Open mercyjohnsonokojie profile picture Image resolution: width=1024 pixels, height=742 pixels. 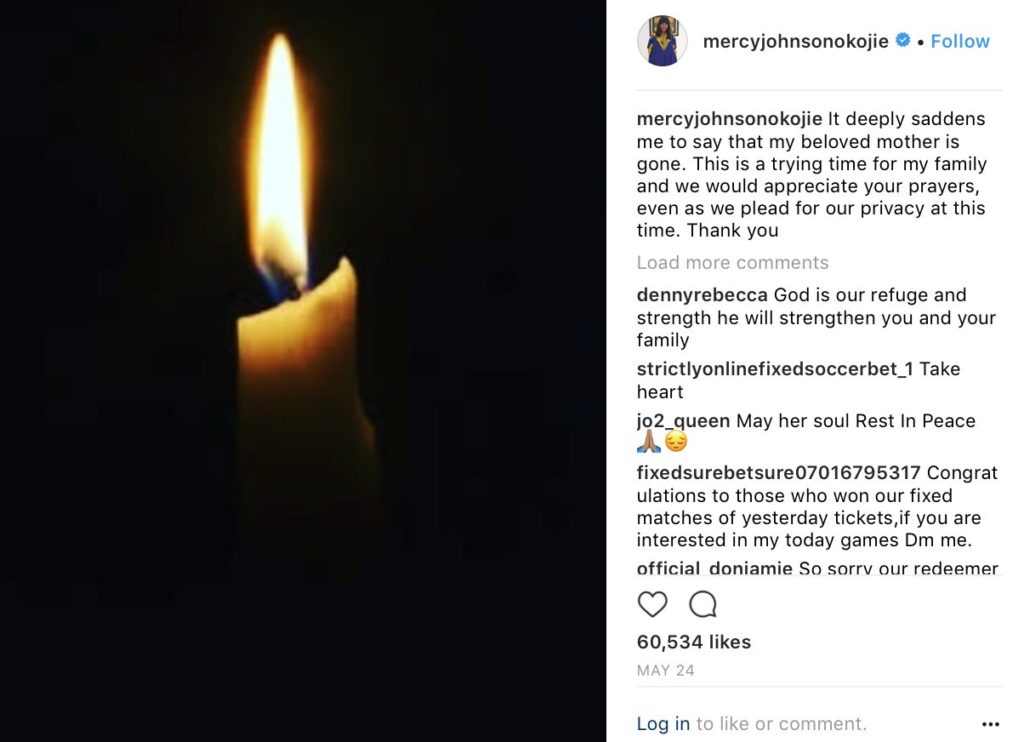coord(662,40)
